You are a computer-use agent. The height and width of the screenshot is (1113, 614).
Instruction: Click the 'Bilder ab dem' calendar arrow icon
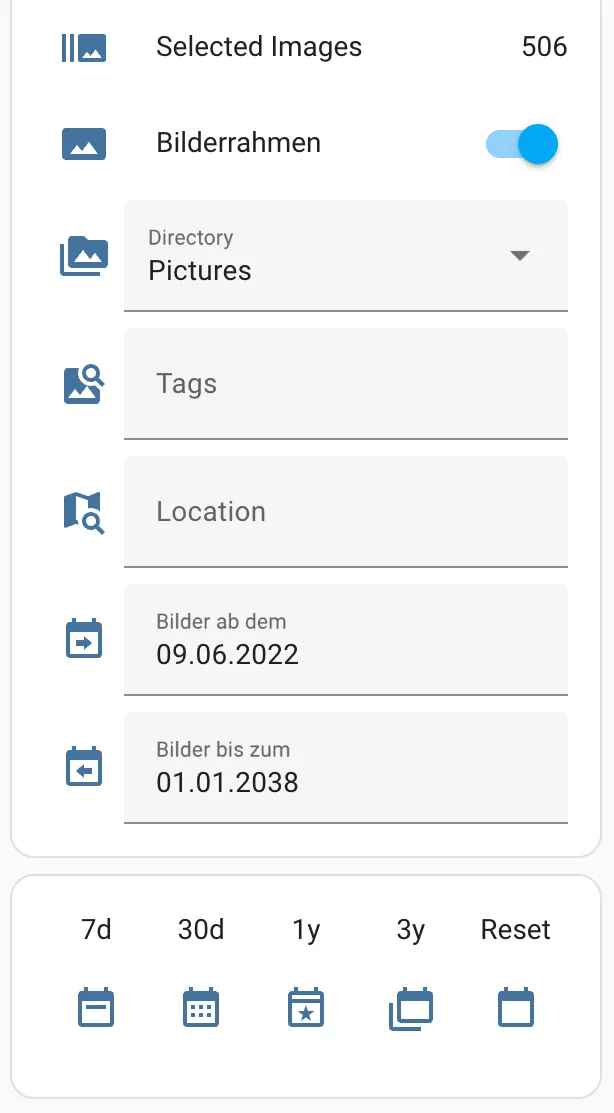[x=84, y=639]
